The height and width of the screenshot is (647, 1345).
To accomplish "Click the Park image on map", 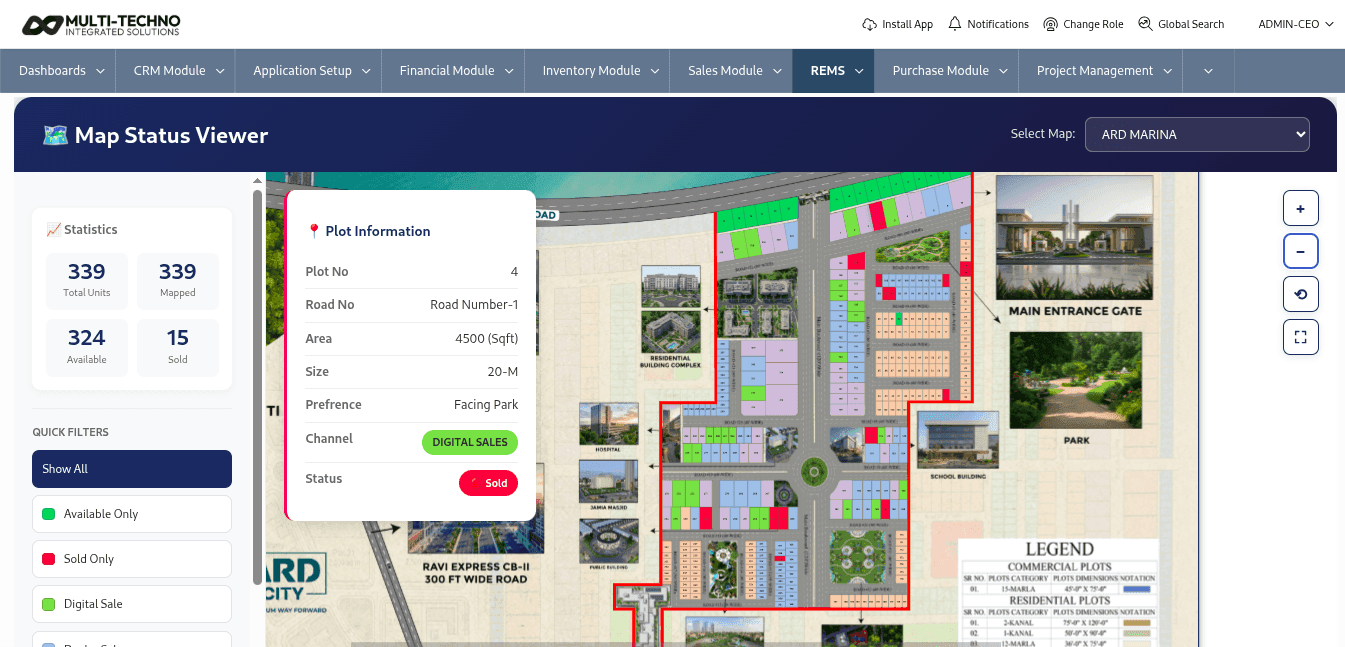I will click(x=1076, y=380).
